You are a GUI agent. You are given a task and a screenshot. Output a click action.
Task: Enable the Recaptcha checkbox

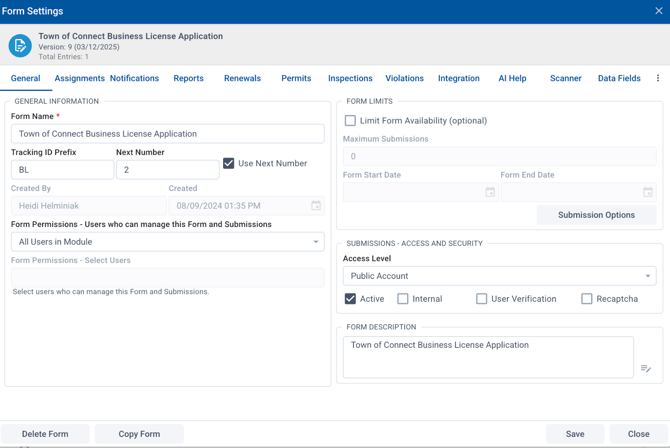[x=587, y=299]
